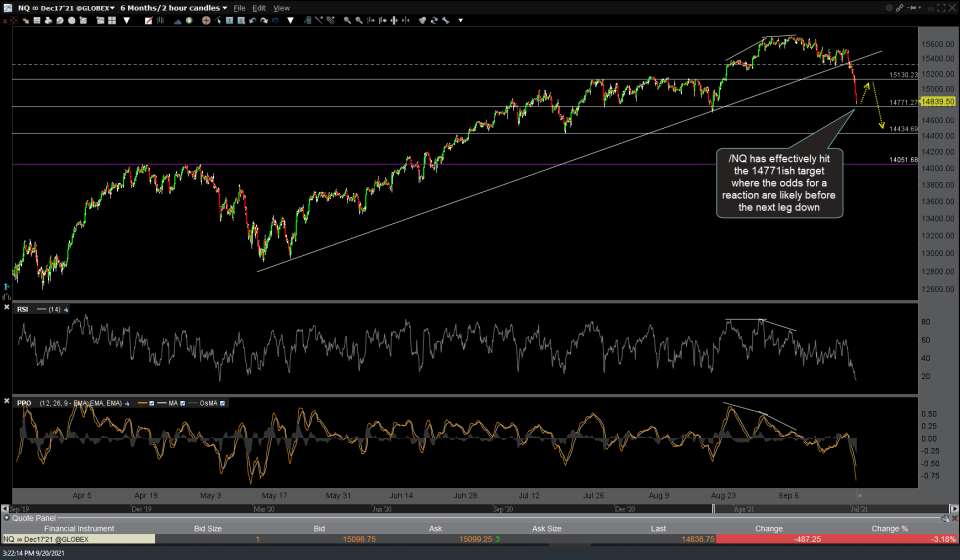Click the Bid Size column header
This screenshot has height=560, width=960.
(x=208, y=529)
